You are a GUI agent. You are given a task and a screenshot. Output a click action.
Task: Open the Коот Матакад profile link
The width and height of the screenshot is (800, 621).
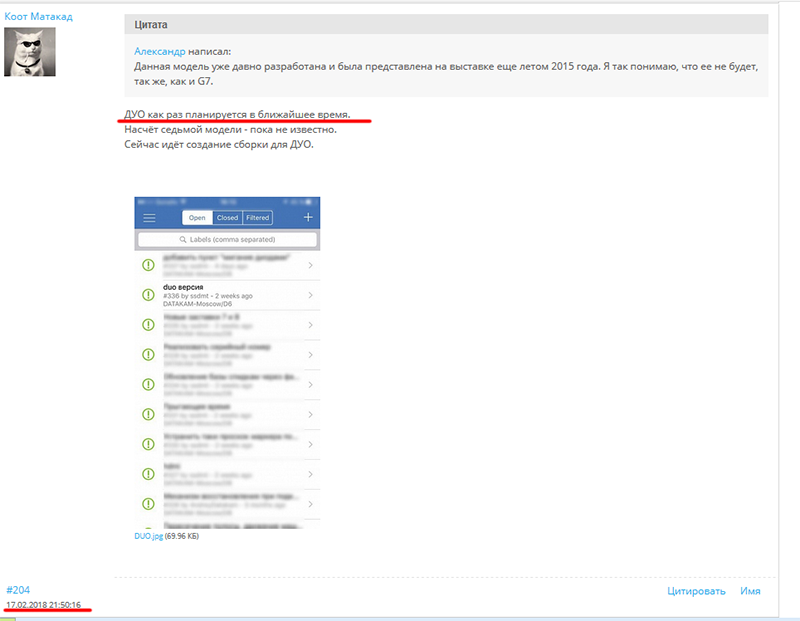pos(37,17)
